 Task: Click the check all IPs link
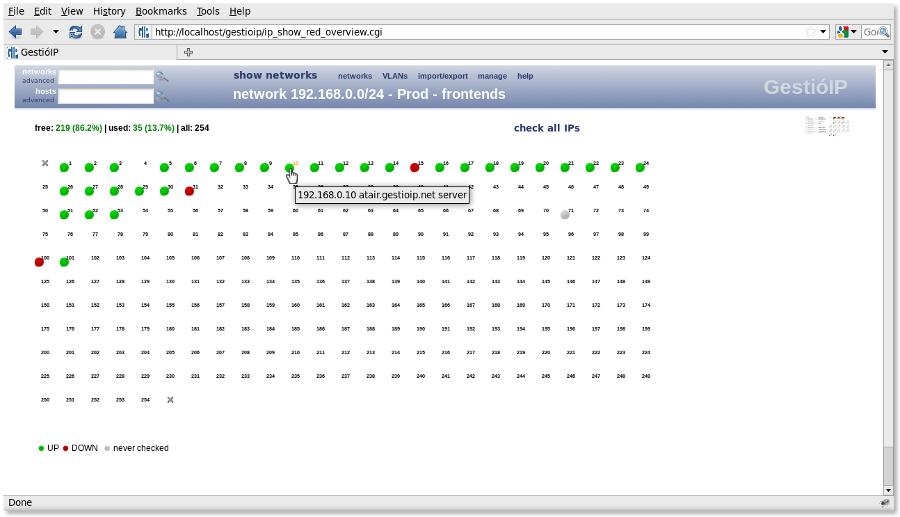(x=546, y=128)
